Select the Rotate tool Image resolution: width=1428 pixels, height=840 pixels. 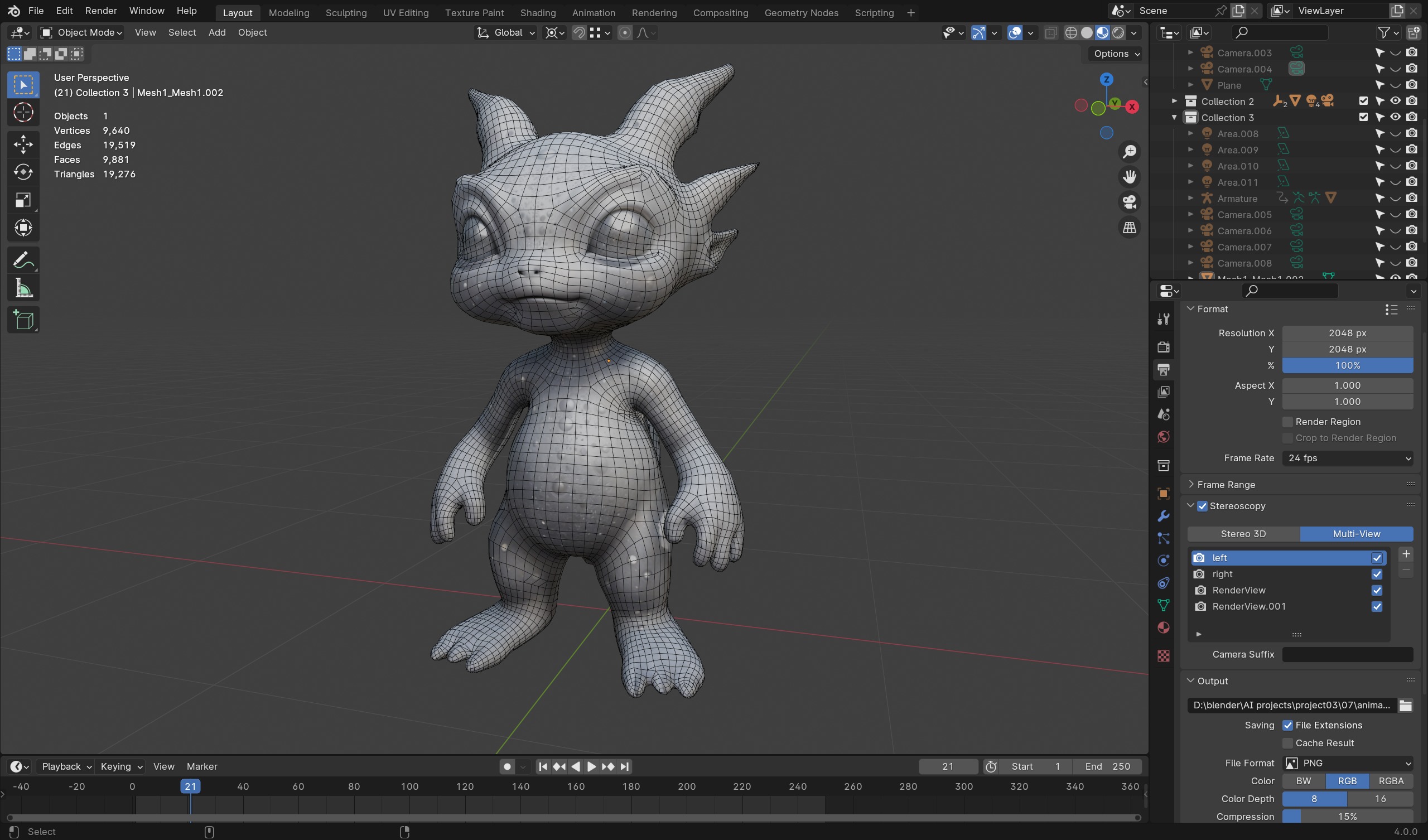(x=23, y=172)
